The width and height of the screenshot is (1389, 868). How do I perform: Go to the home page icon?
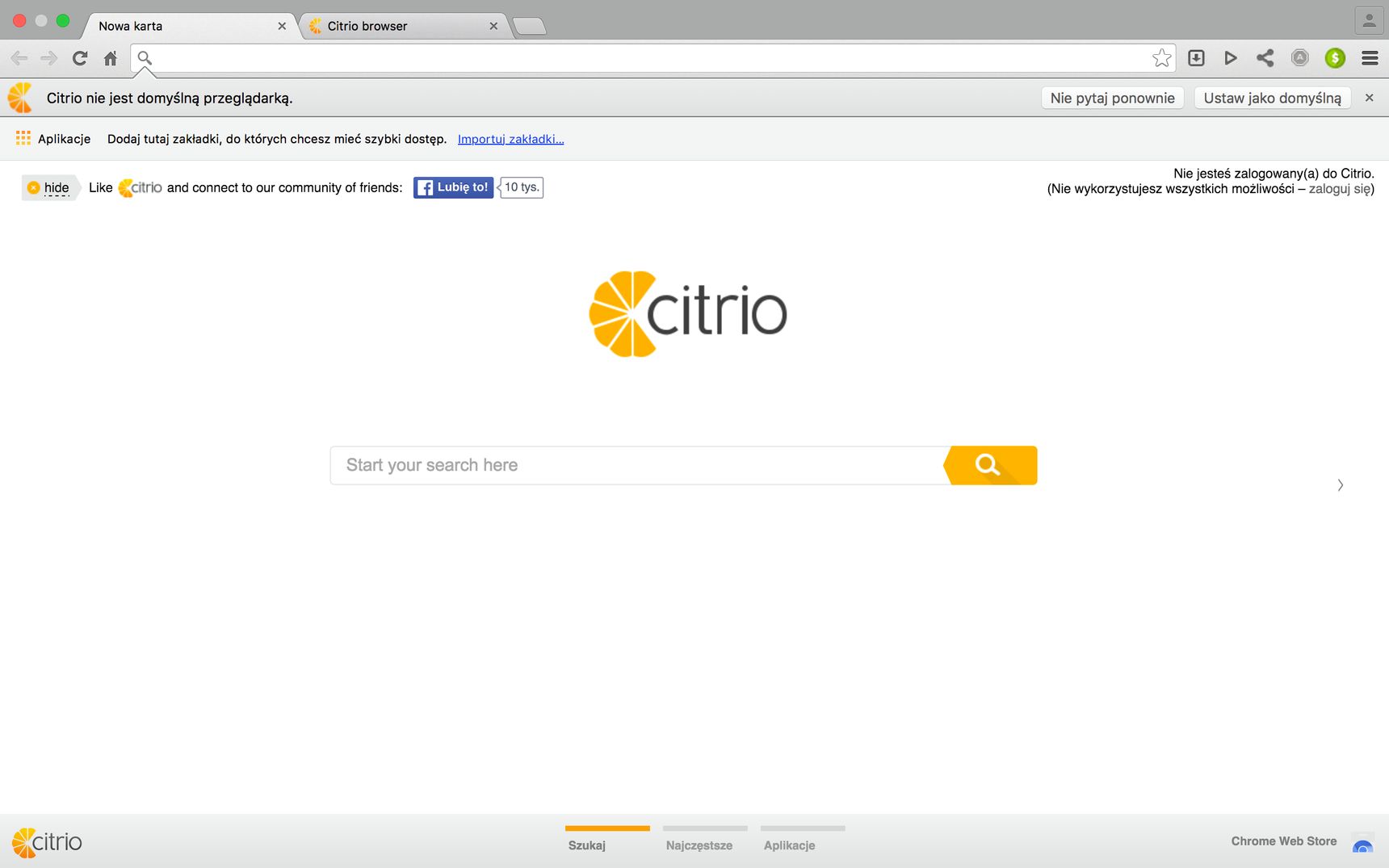click(111, 58)
